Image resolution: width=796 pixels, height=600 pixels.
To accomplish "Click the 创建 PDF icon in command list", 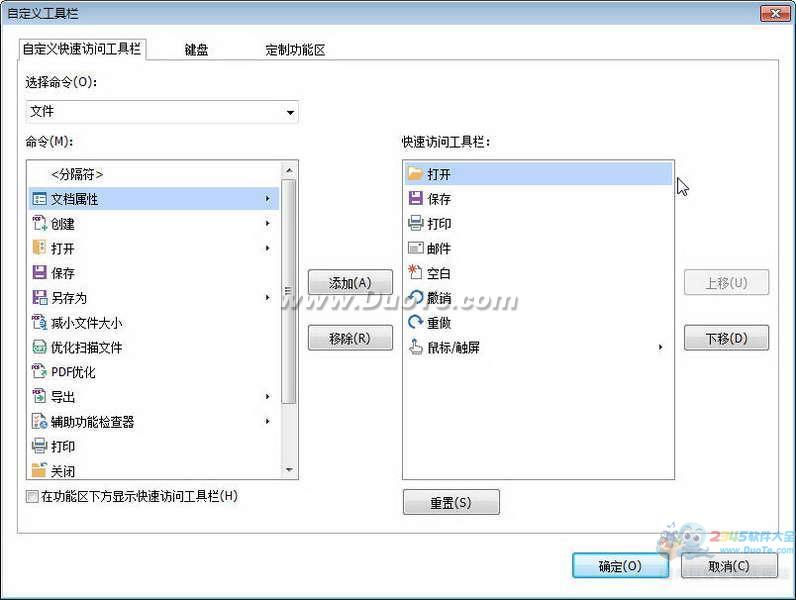I will (x=39, y=223).
